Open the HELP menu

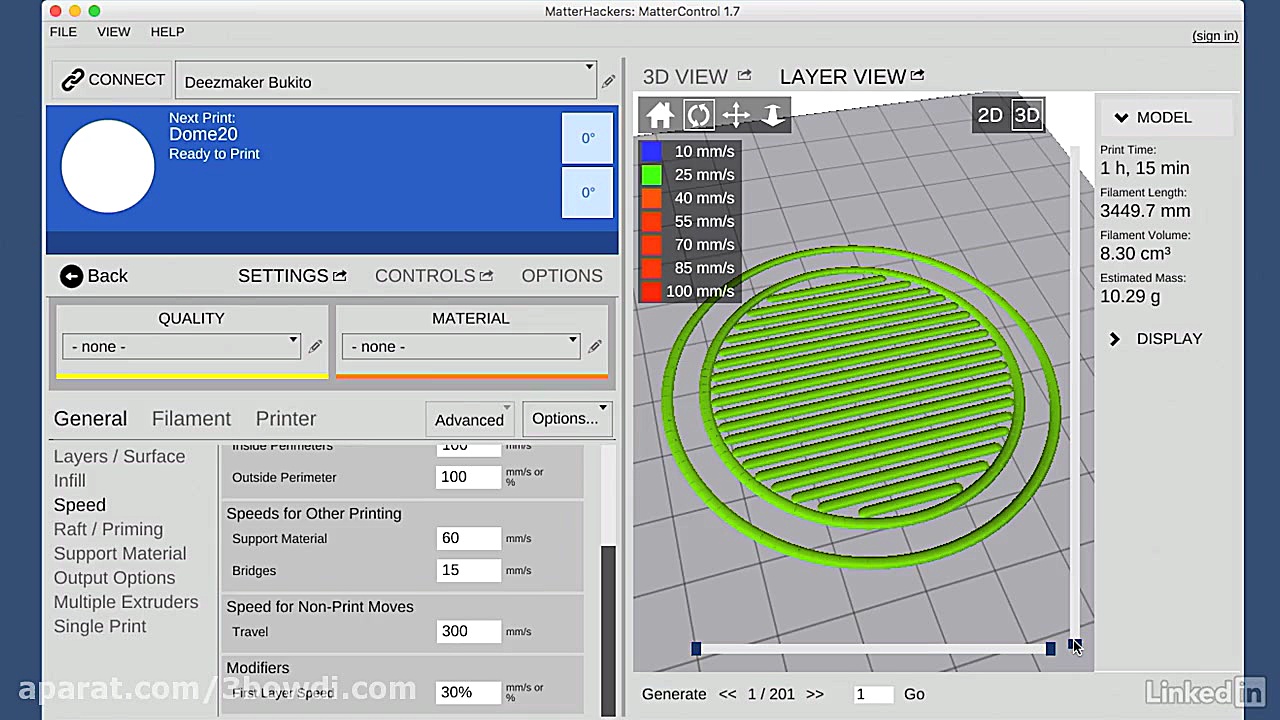[x=167, y=32]
